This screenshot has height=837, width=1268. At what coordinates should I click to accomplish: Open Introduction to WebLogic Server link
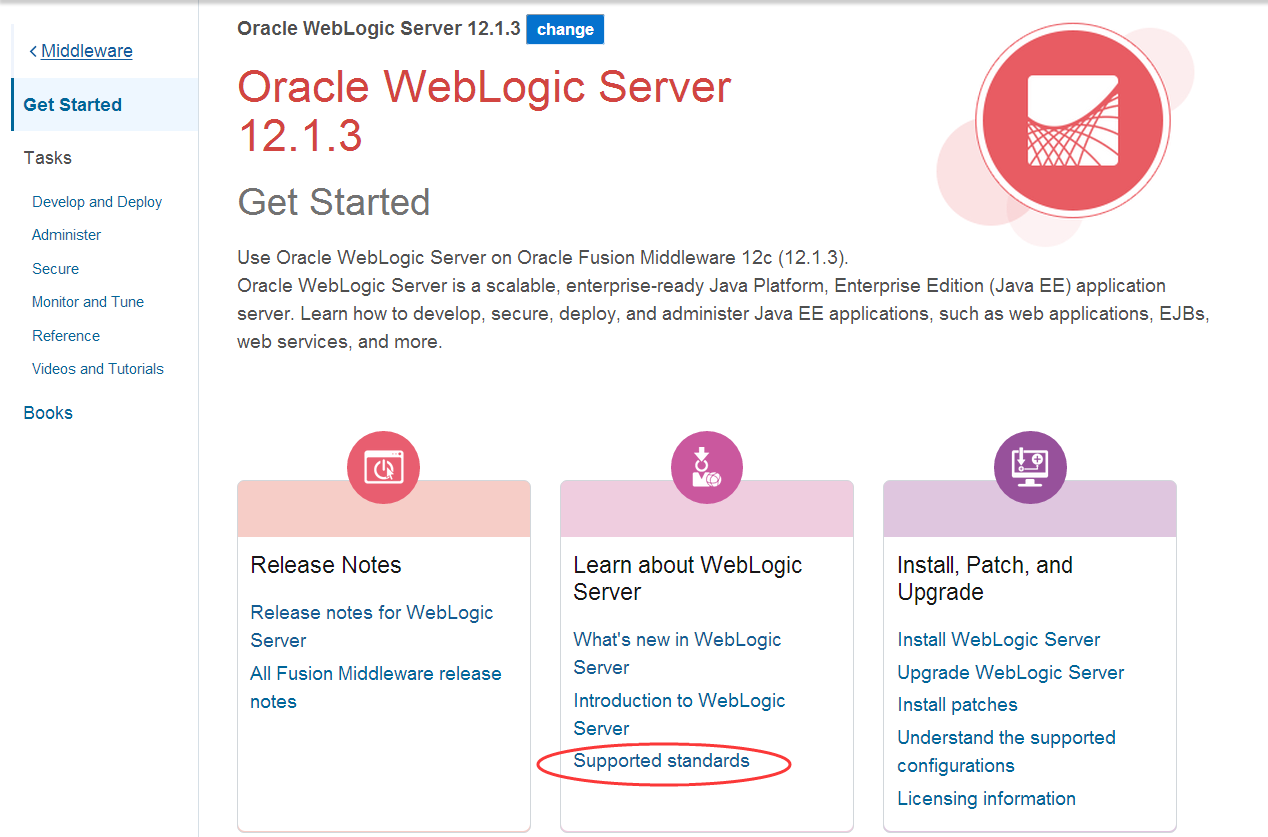(680, 714)
